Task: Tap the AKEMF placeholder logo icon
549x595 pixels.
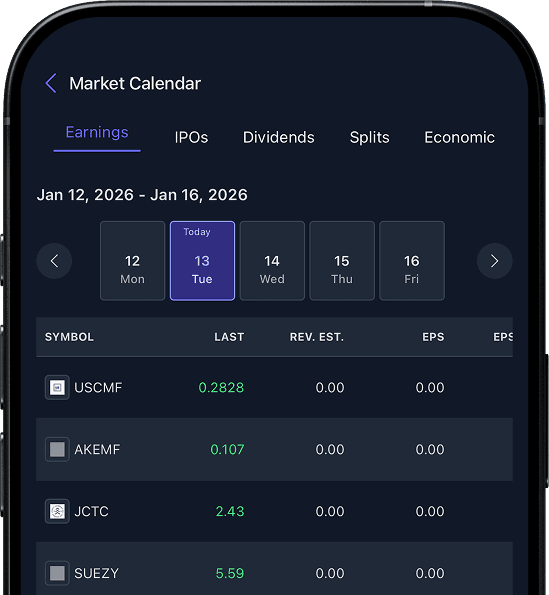Action: point(57,449)
